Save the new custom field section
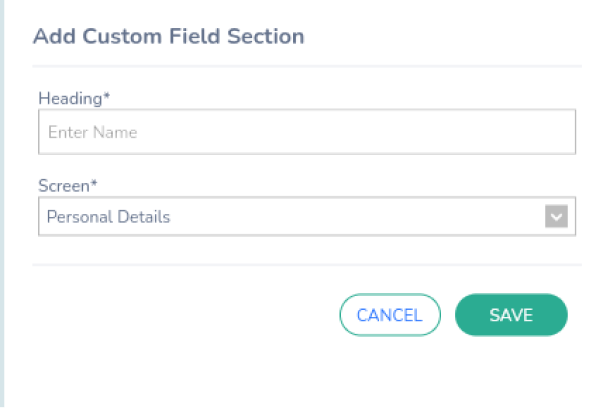 pos(511,315)
